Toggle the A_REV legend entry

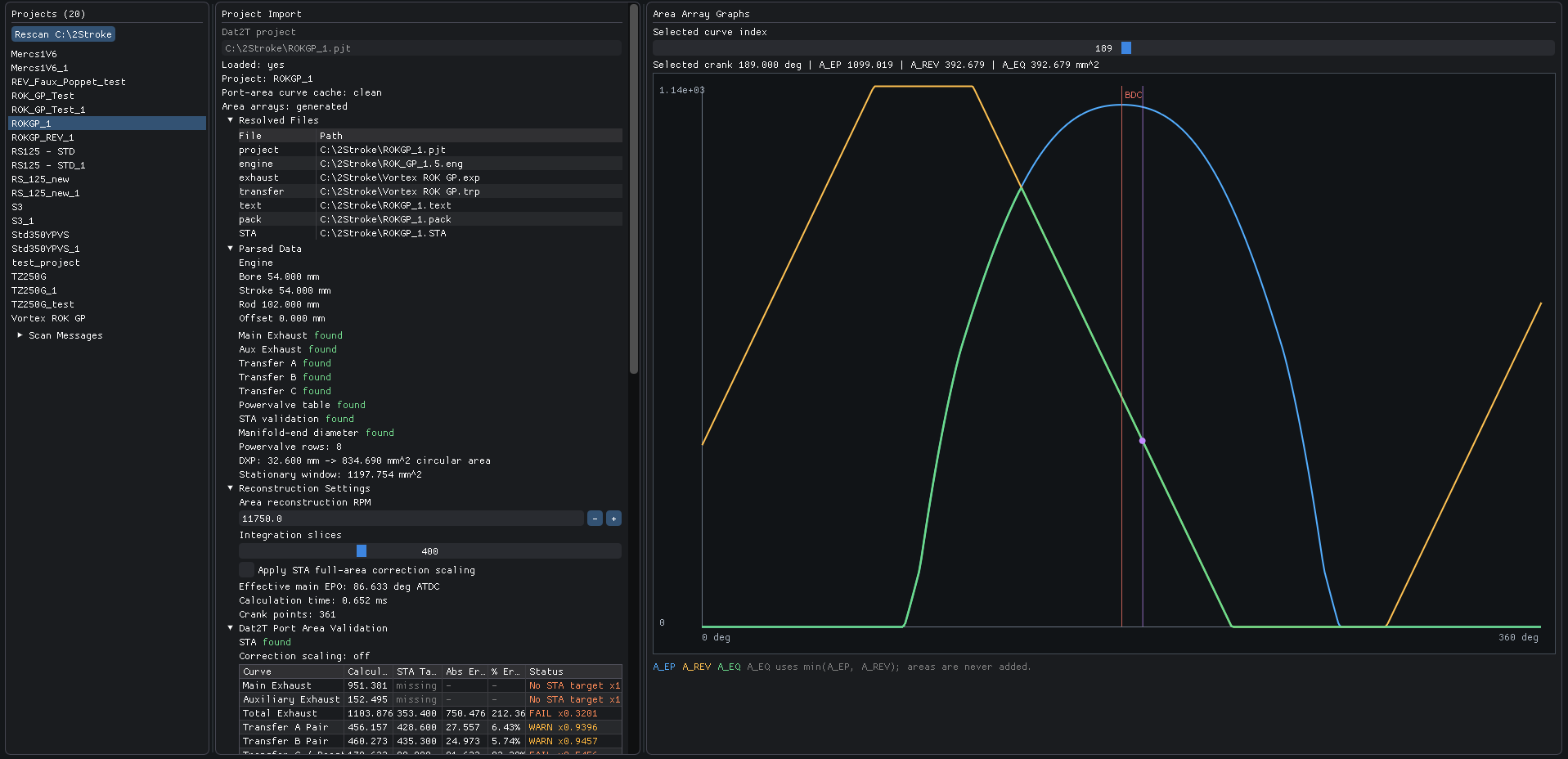coord(697,667)
